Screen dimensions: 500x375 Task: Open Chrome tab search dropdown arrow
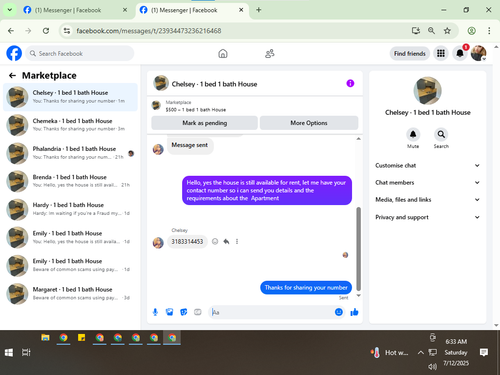pyautogui.click(x=10, y=10)
